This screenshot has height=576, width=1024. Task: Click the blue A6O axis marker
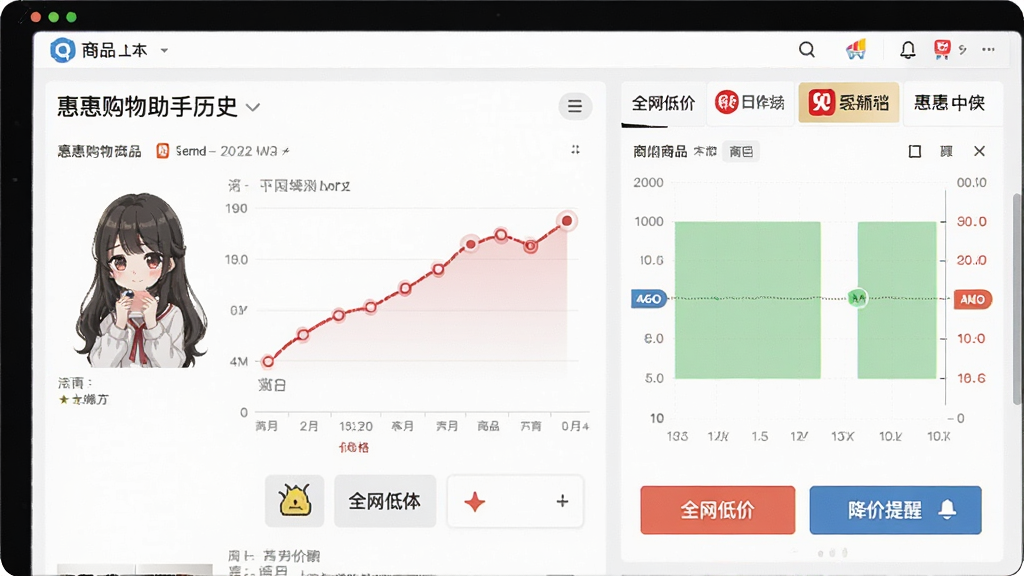(648, 298)
